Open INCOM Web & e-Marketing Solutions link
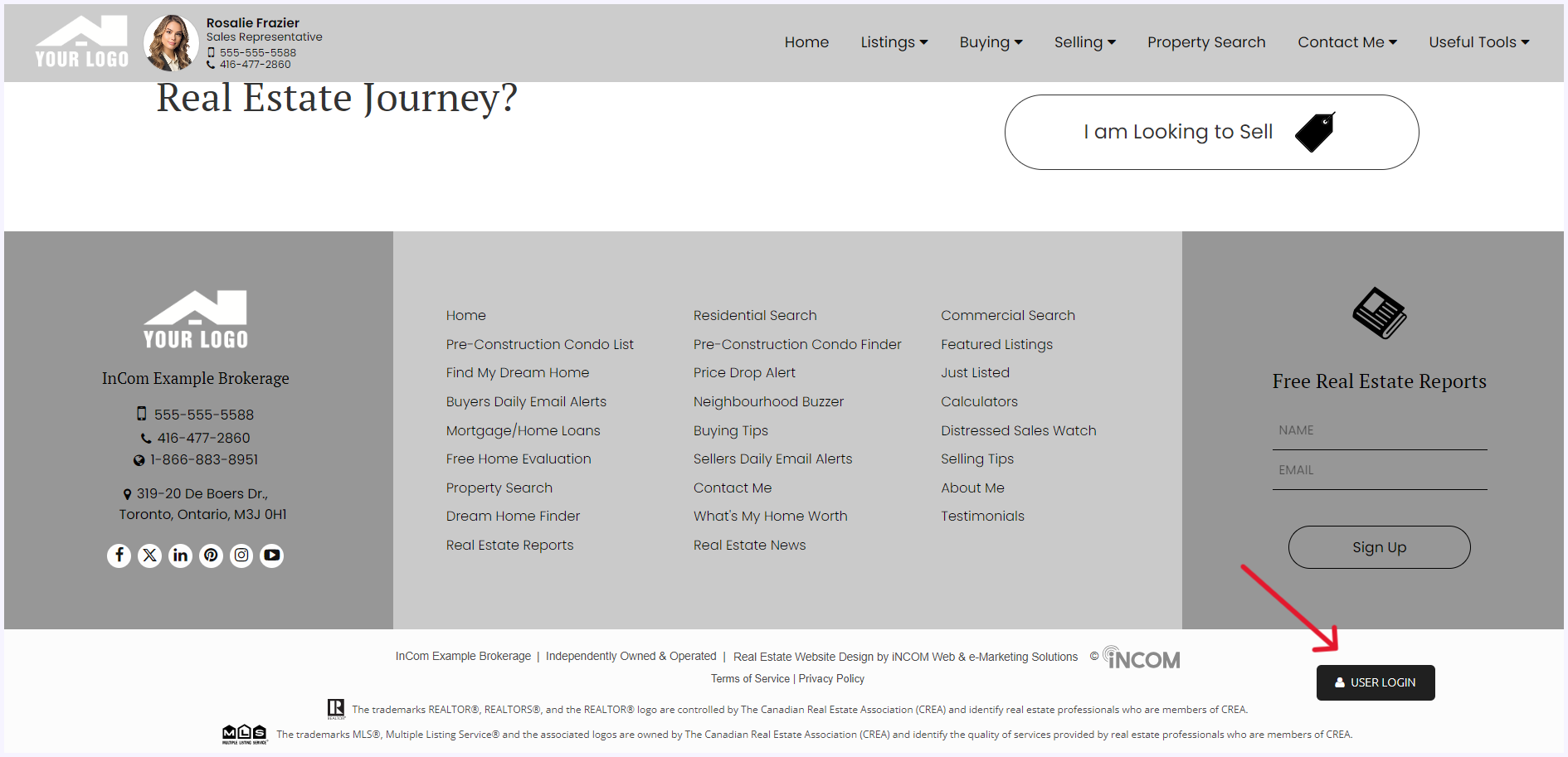Screen dimensions: 1568x757 (985, 657)
